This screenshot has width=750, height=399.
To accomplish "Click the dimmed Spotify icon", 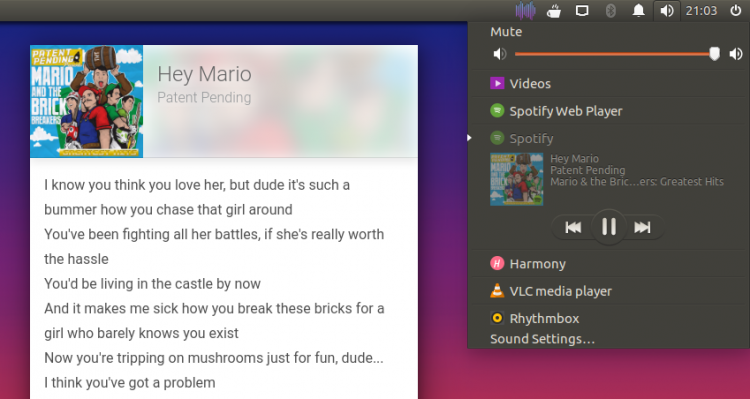I will 497,138.
